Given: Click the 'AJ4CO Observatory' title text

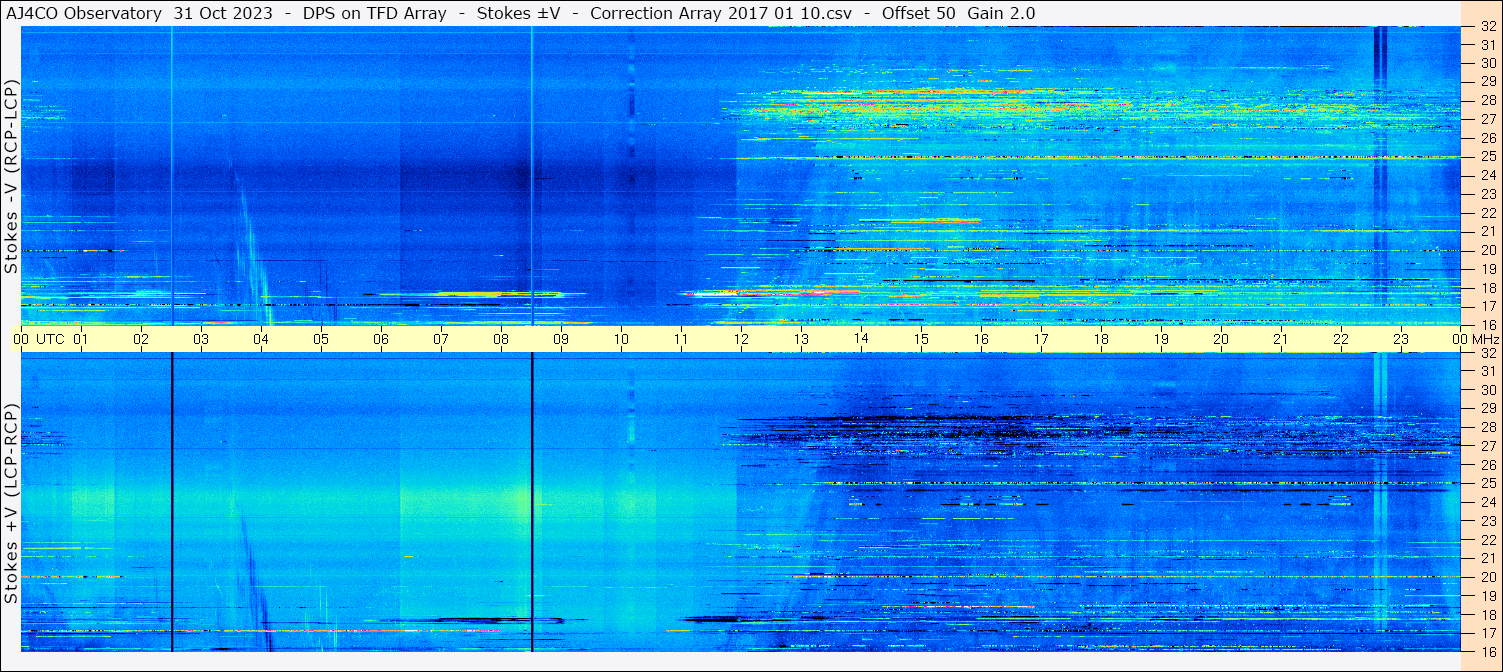Looking at the screenshot, I should click(x=83, y=13).
